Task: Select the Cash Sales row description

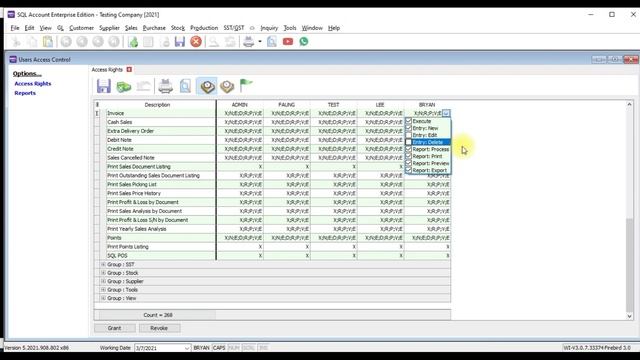Action: coord(160,122)
